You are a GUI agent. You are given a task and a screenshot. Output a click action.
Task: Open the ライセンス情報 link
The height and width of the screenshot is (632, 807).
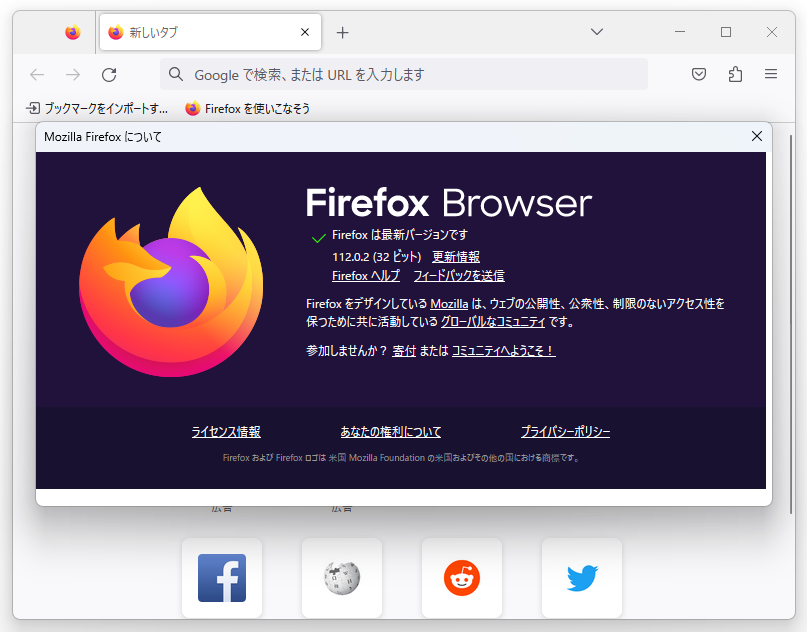226,431
